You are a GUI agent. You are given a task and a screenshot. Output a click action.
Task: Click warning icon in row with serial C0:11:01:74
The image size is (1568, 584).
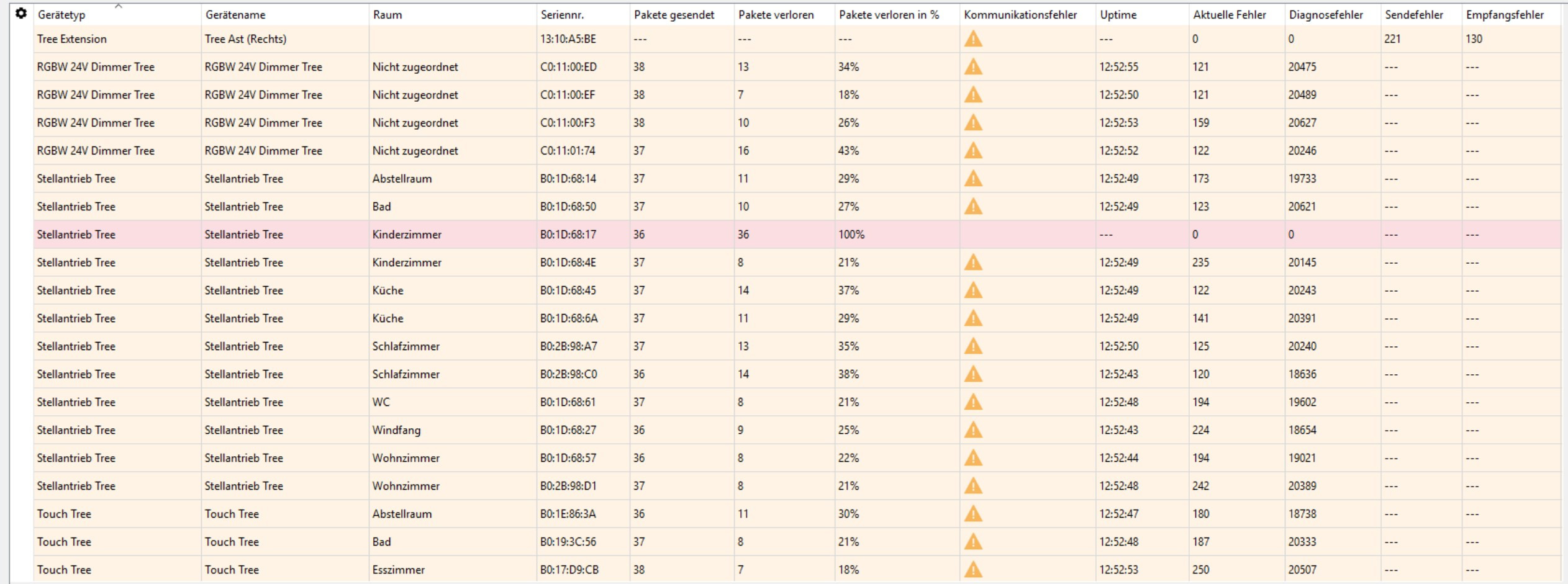(x=973, y=151)
